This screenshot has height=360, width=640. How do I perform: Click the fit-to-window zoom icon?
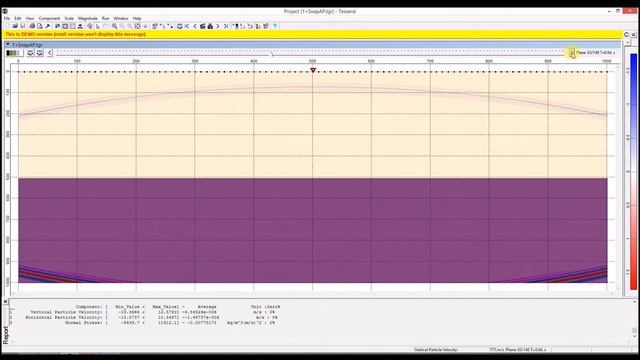[x=138, y=26]
